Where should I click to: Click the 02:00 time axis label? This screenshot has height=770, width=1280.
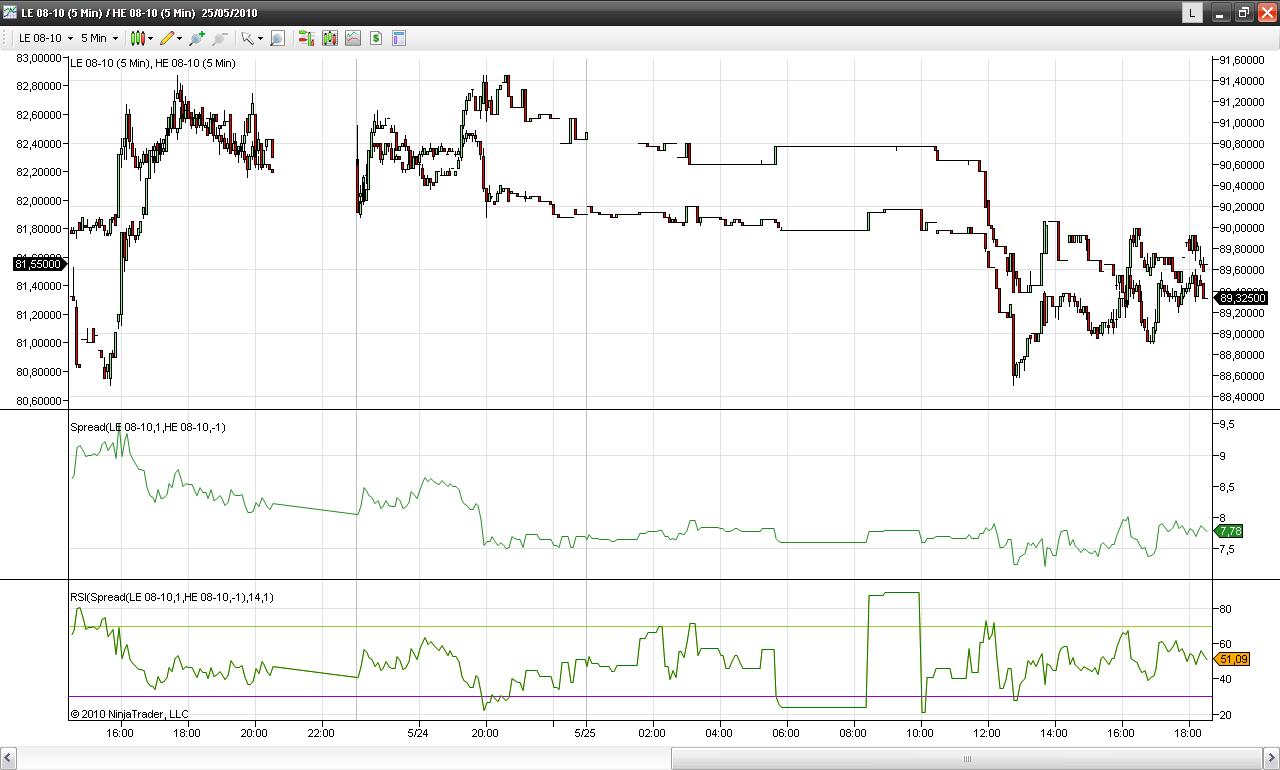pos(652,733)
